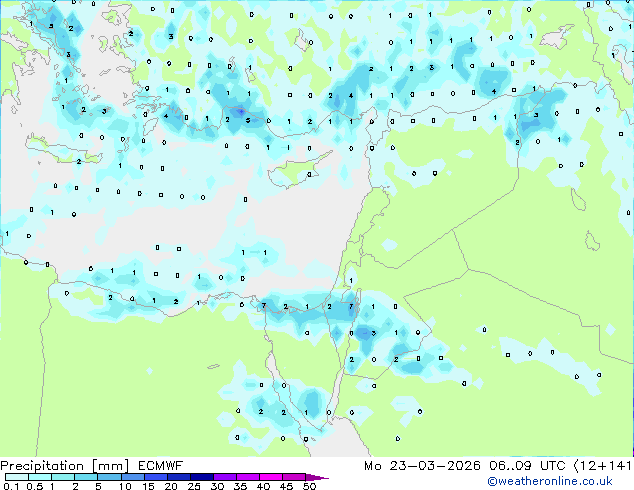The height and width of the screenshot is (490, 634).
Task: Click legend scale label '25'
Action: [194, 486]
